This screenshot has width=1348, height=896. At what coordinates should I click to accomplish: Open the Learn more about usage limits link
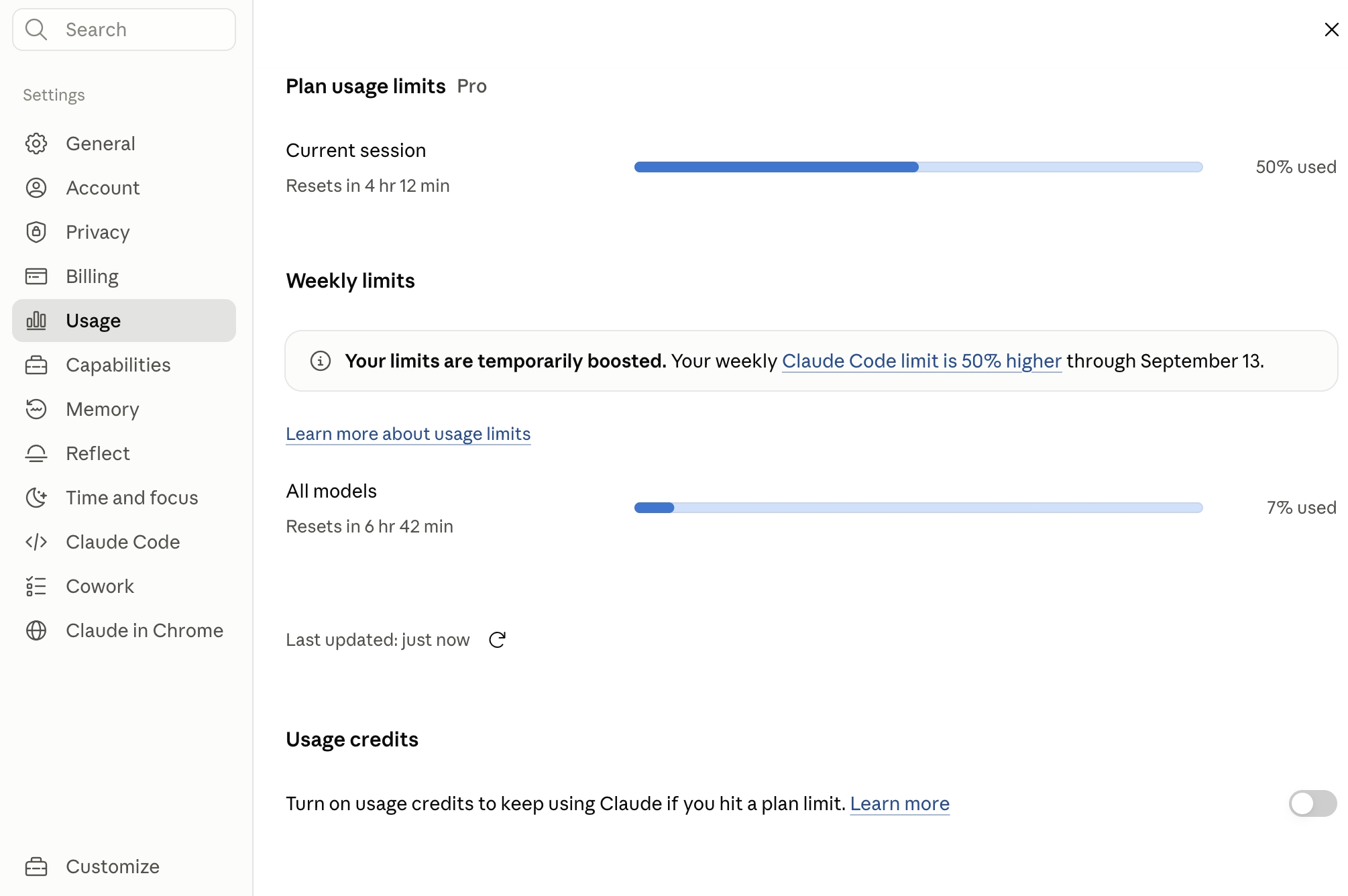(x=408, y=434)
